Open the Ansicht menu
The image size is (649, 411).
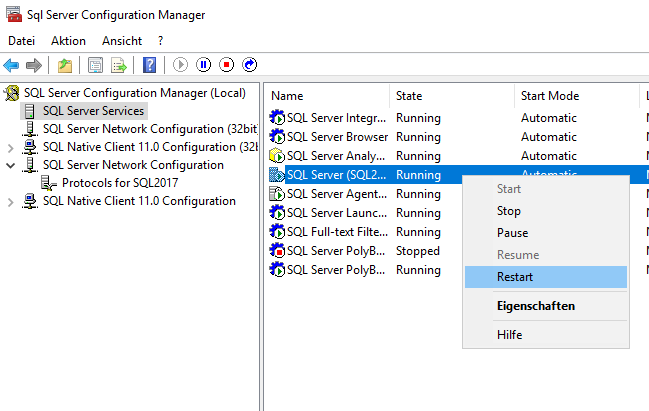(122, 41)
